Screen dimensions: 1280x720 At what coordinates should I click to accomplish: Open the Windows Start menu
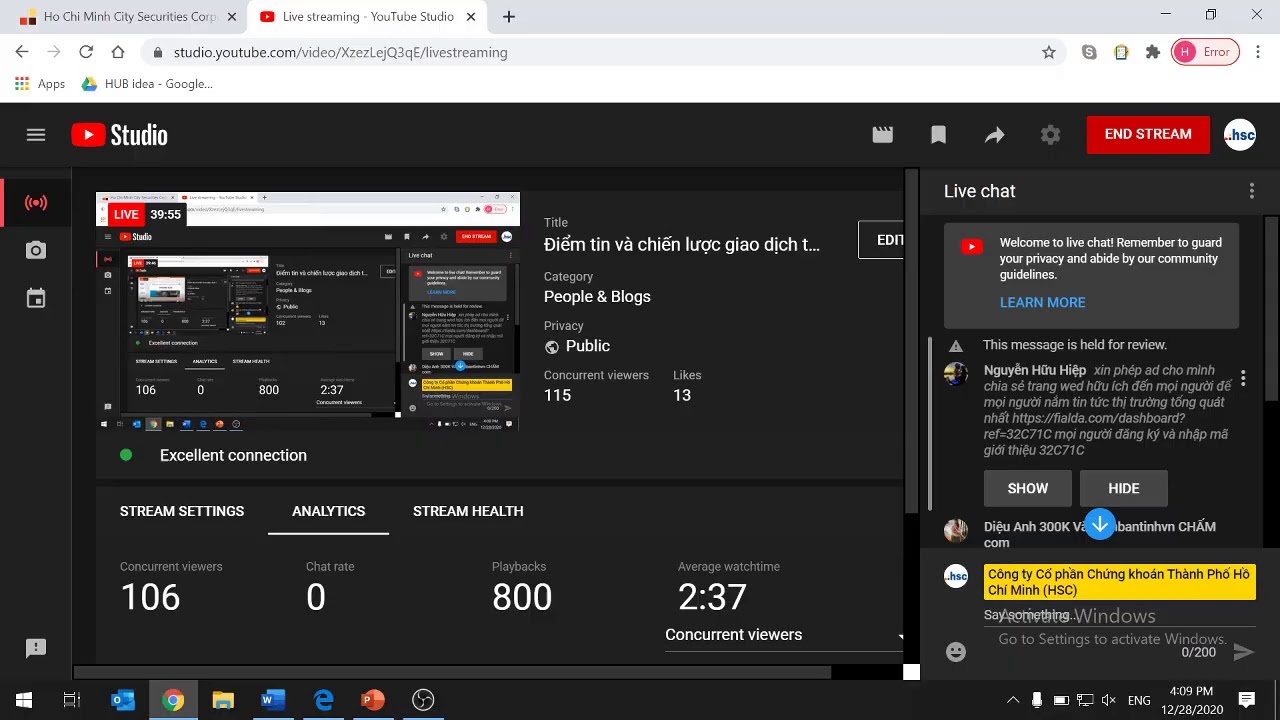click(x=24, y=700)
